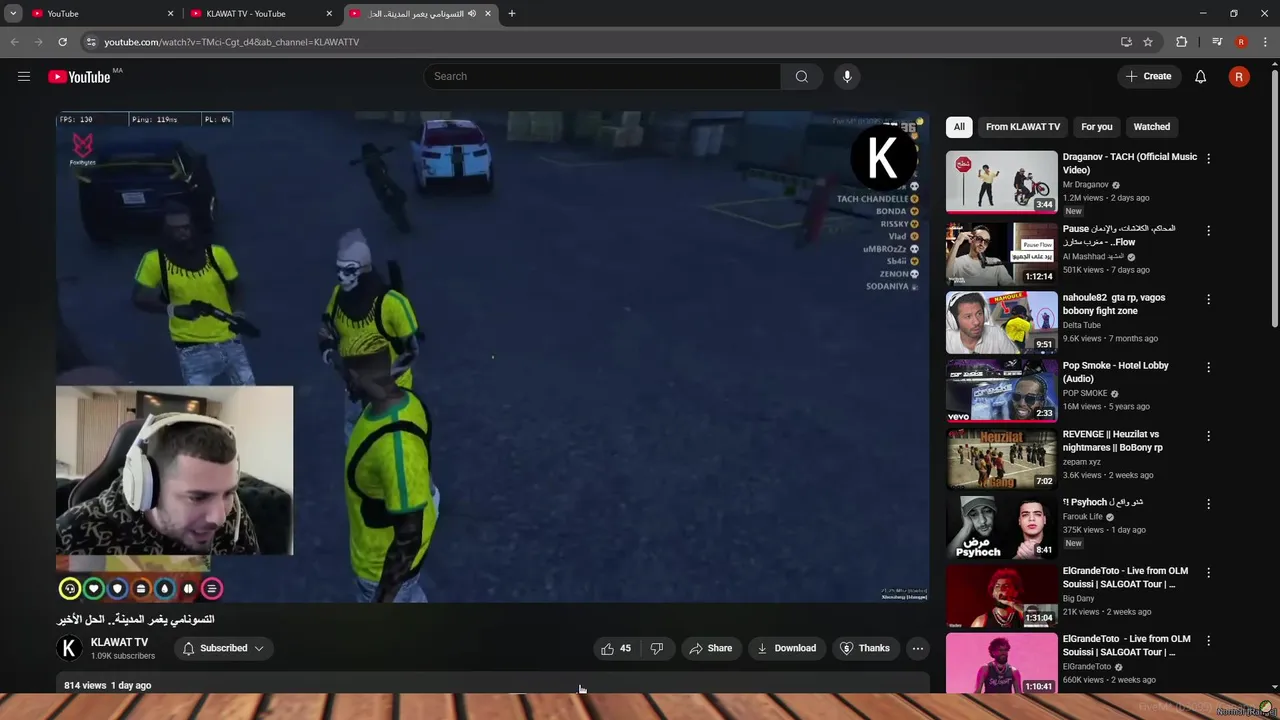This screenshot has height=720, width=1280.
Task: Expand the Subscribed notification dropdown
Action: click(223, 648)
